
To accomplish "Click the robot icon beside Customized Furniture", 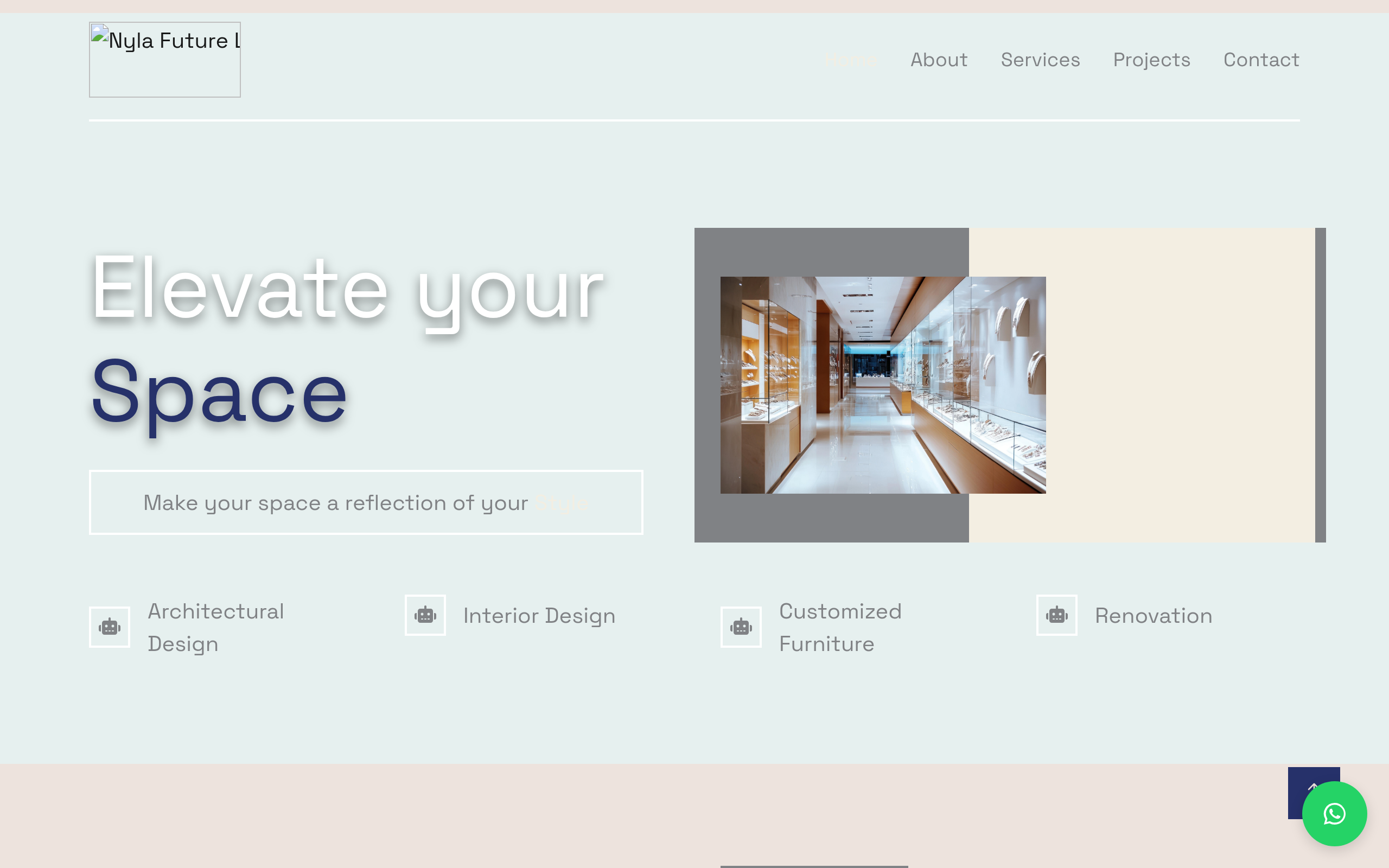I will 741,627.
